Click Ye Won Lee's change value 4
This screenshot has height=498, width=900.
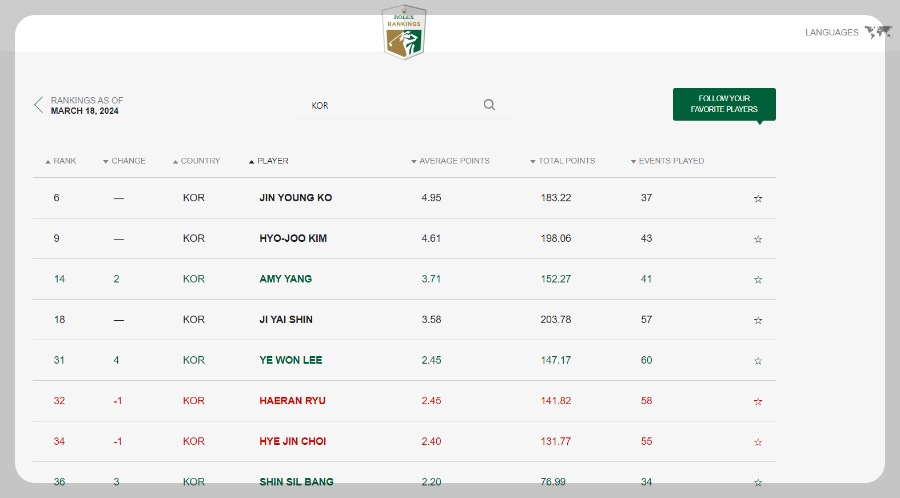(x=117, y=360)
